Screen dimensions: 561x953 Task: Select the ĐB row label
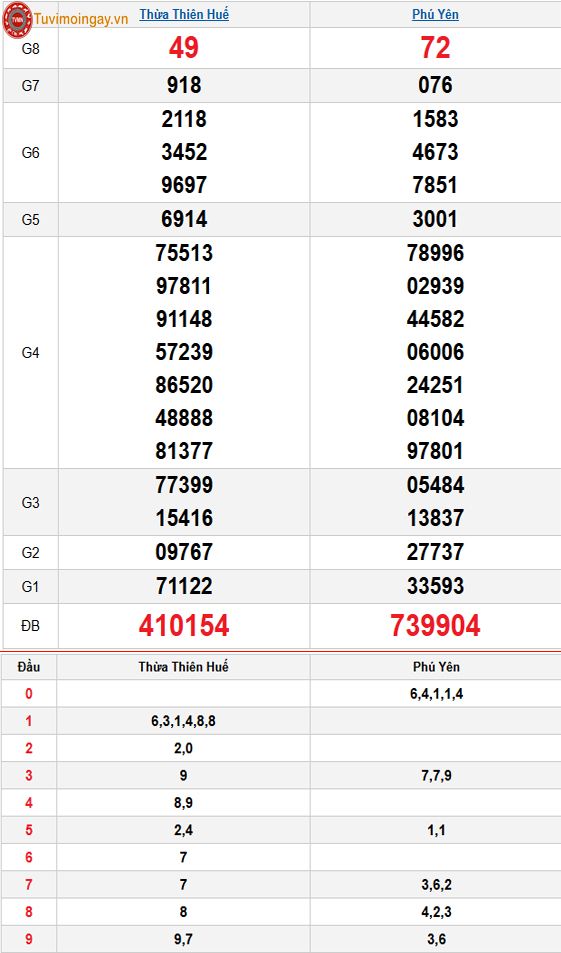click(x=30, y=625)
